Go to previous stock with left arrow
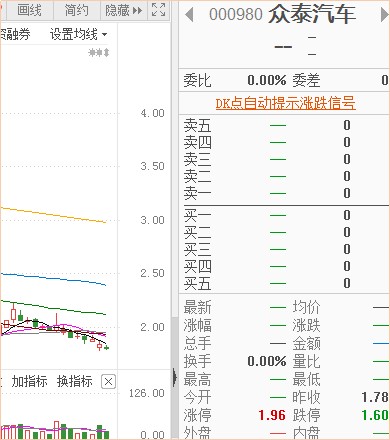The image size is (390, 440). pos(189,15)
